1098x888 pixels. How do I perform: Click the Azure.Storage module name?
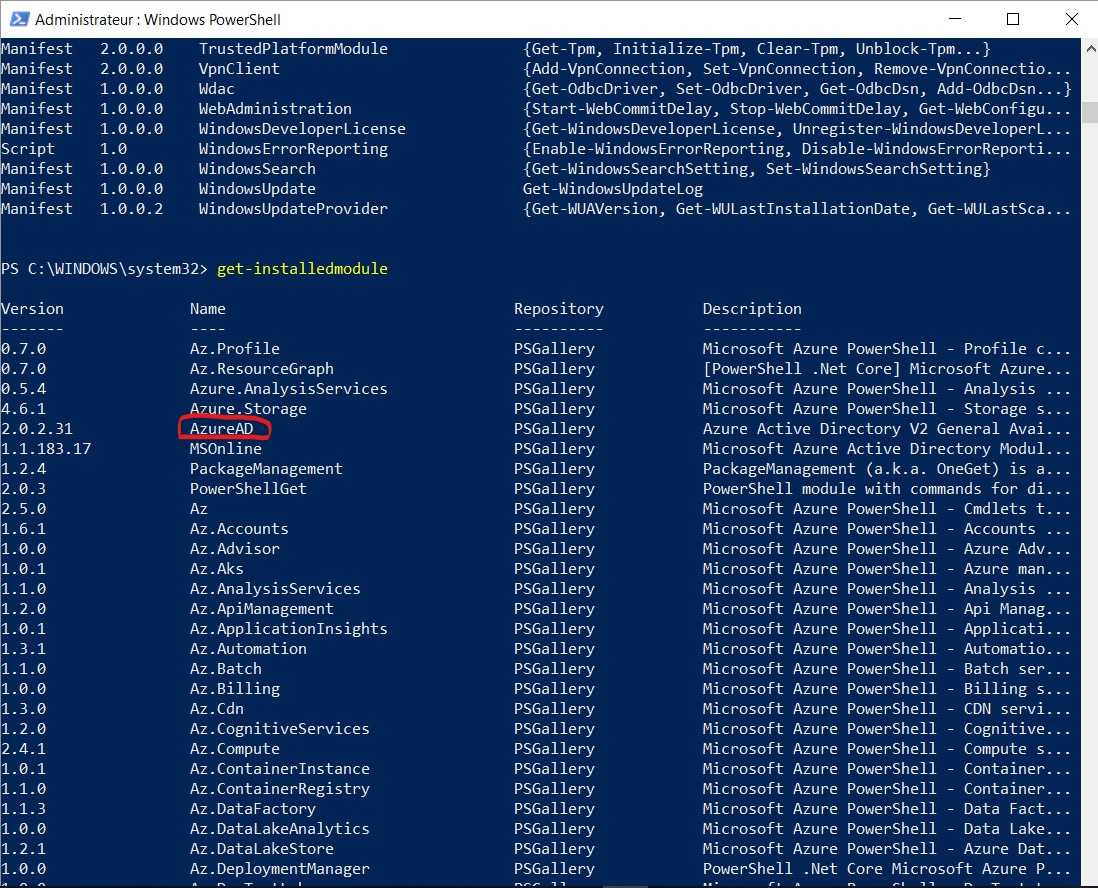pos(248,409)
